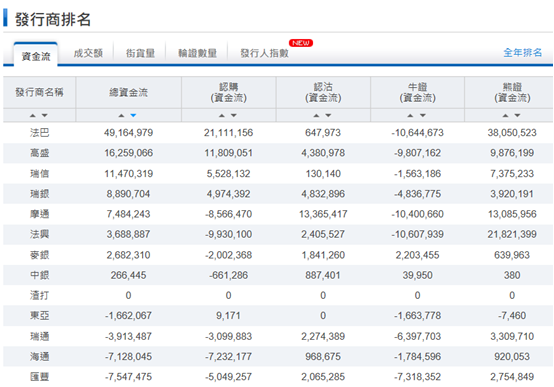The image size is (554, 387).
Task: Select issuer 海通 row name
Action: (40, 356)
